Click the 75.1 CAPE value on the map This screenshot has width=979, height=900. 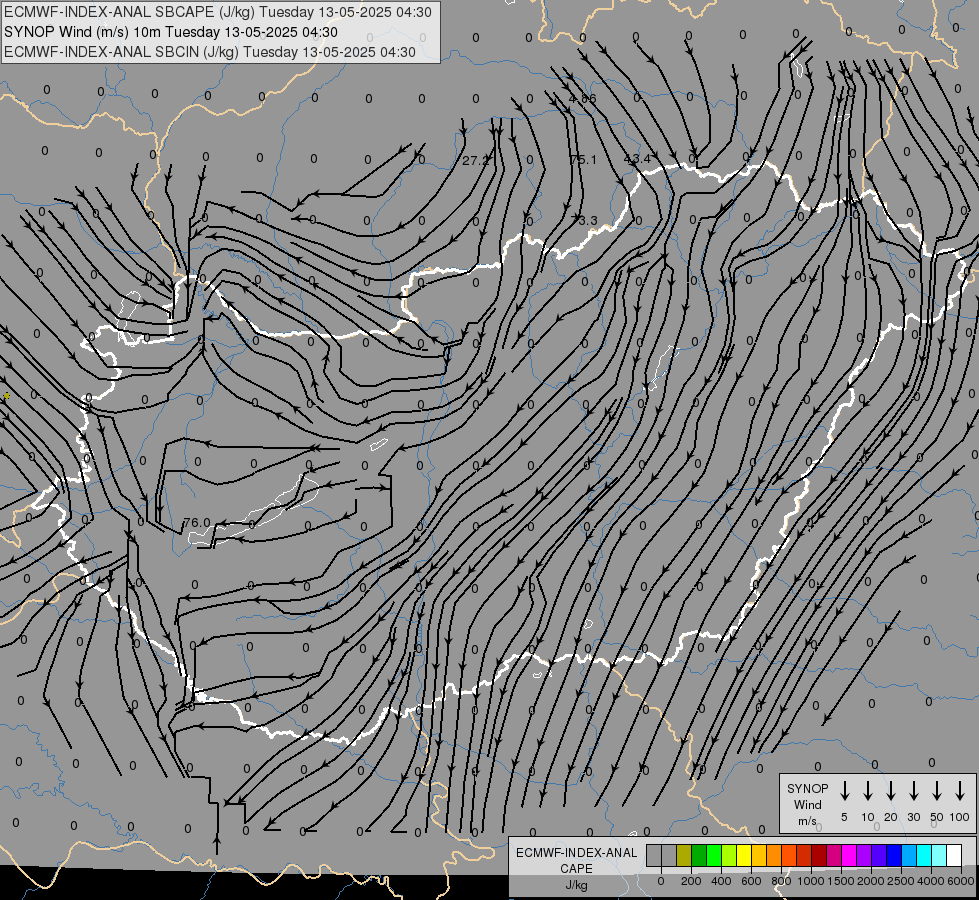click(583, 160)
